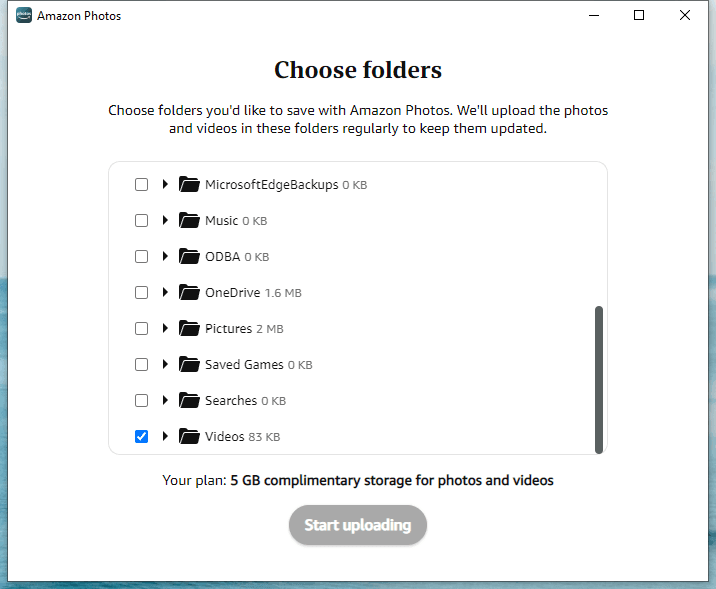Click the Saved Games folder icon
This screenshot has height=589, width=716.
pyautogui.click(x=190, y=364)
